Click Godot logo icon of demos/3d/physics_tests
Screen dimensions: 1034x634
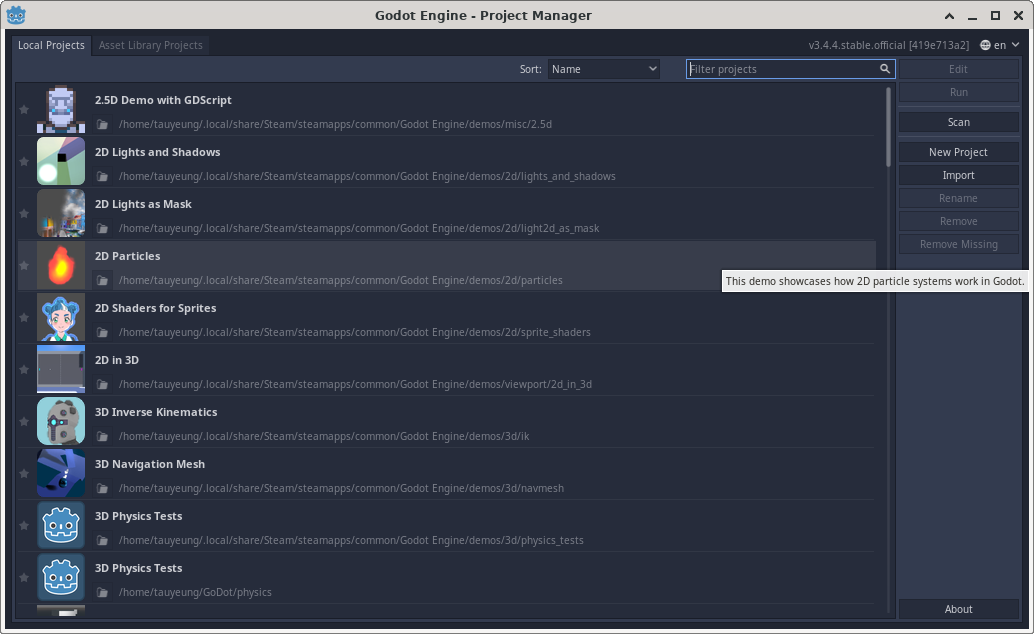(x=61, y=526)
